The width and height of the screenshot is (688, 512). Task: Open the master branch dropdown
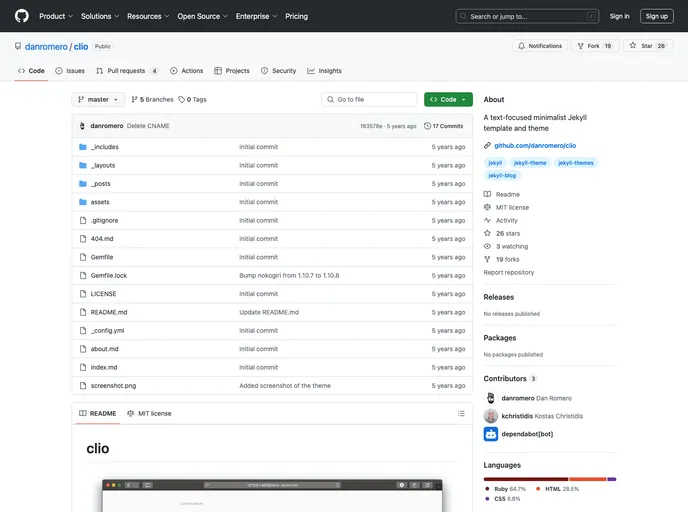click(98, 100)
